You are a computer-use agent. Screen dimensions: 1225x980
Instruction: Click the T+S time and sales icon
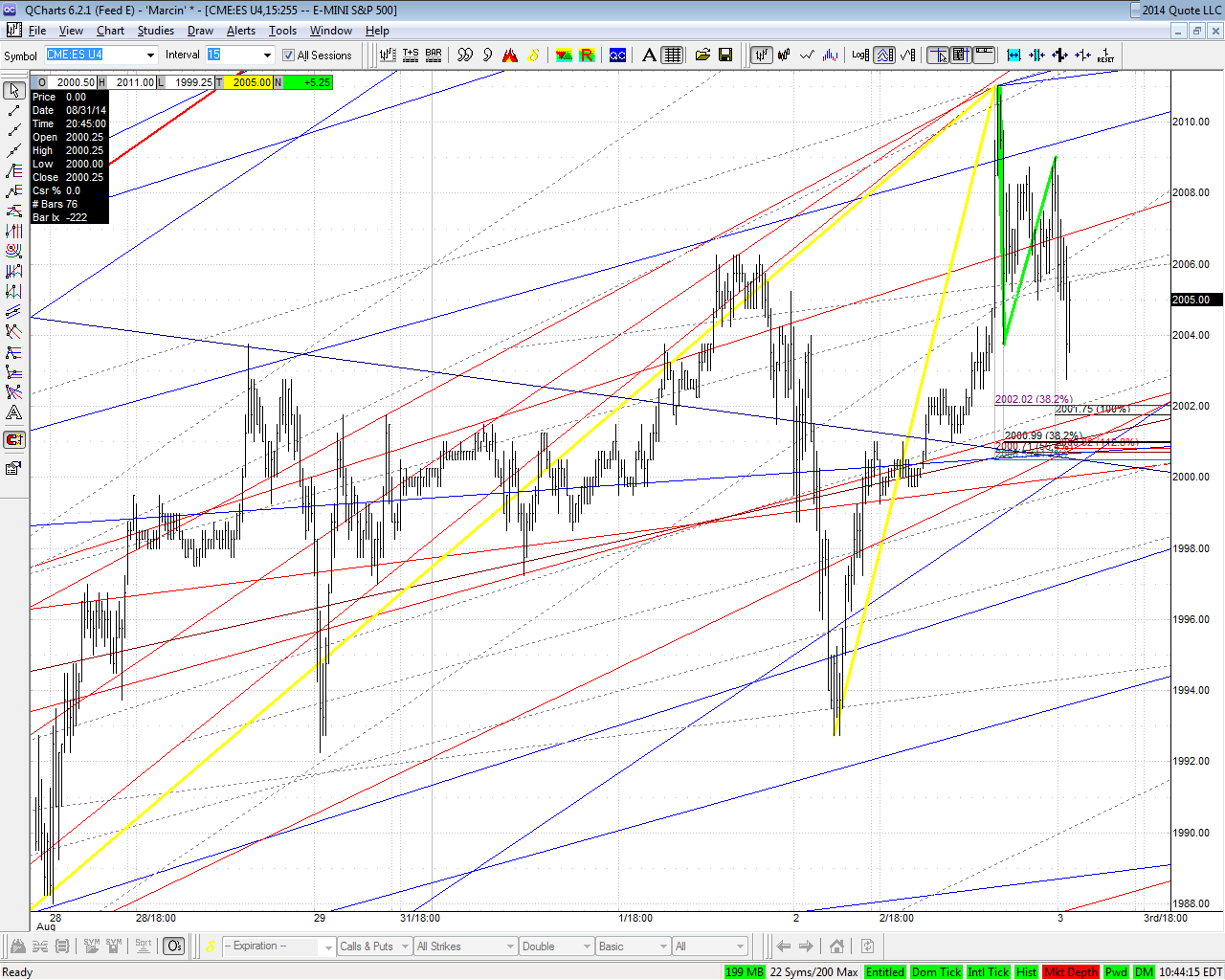[x=411, y=56]
